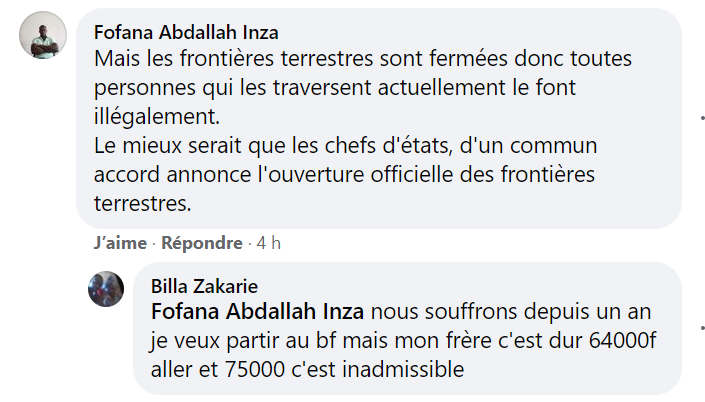The height and width of the screenshot is (402, 705).
Task: Click Fofana Abdallah Inza's profile picture
Action: 43,36
